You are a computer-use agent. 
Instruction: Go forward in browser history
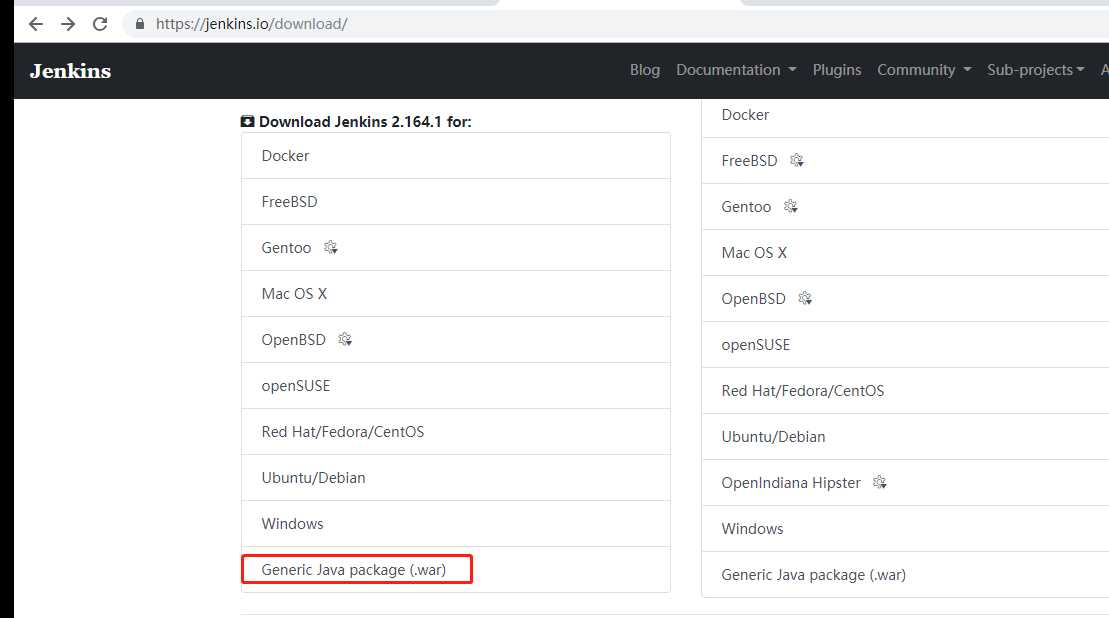pyautogui.click(x=68, y=24)
